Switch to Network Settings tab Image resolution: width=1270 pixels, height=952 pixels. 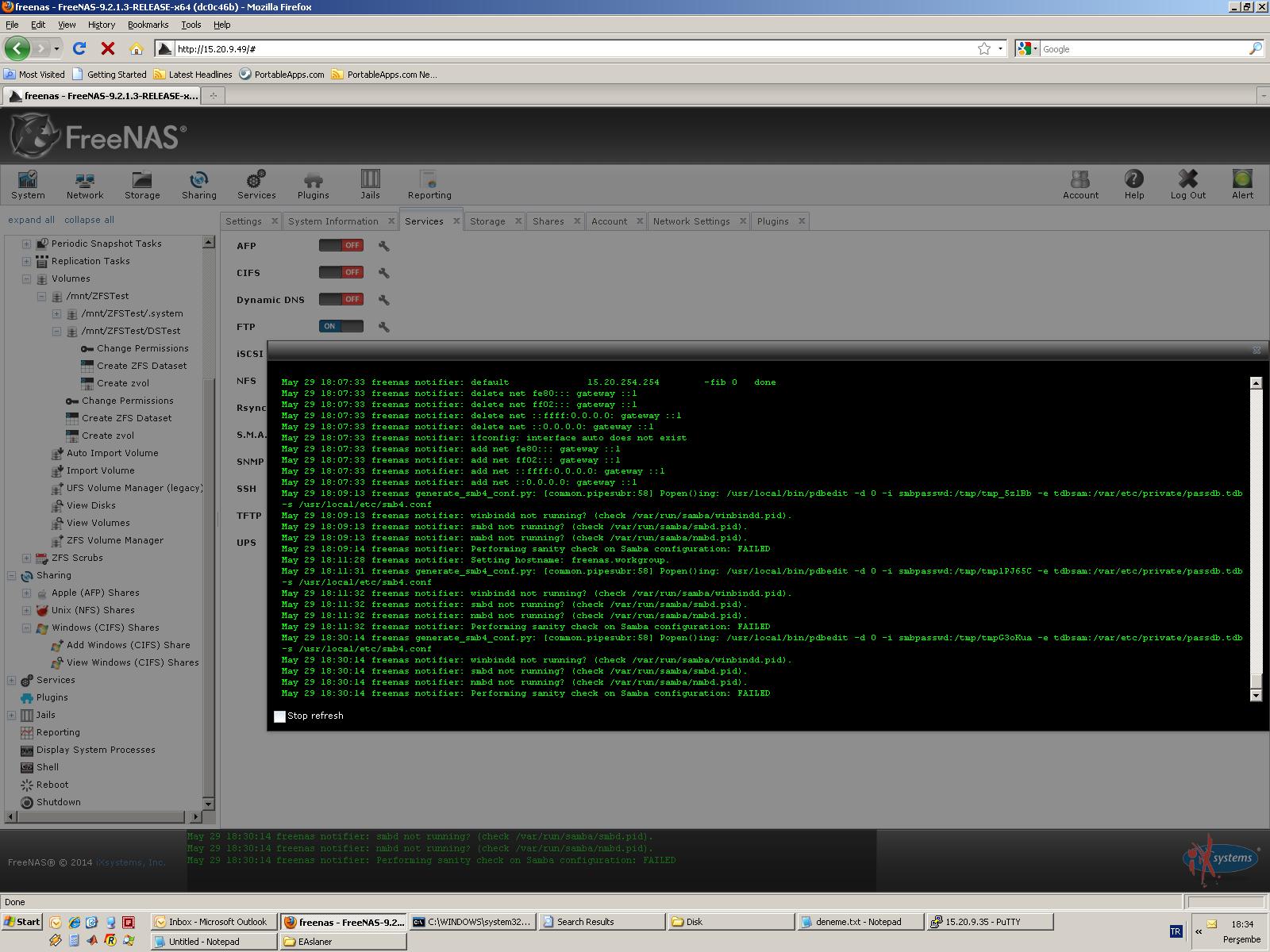691,221
